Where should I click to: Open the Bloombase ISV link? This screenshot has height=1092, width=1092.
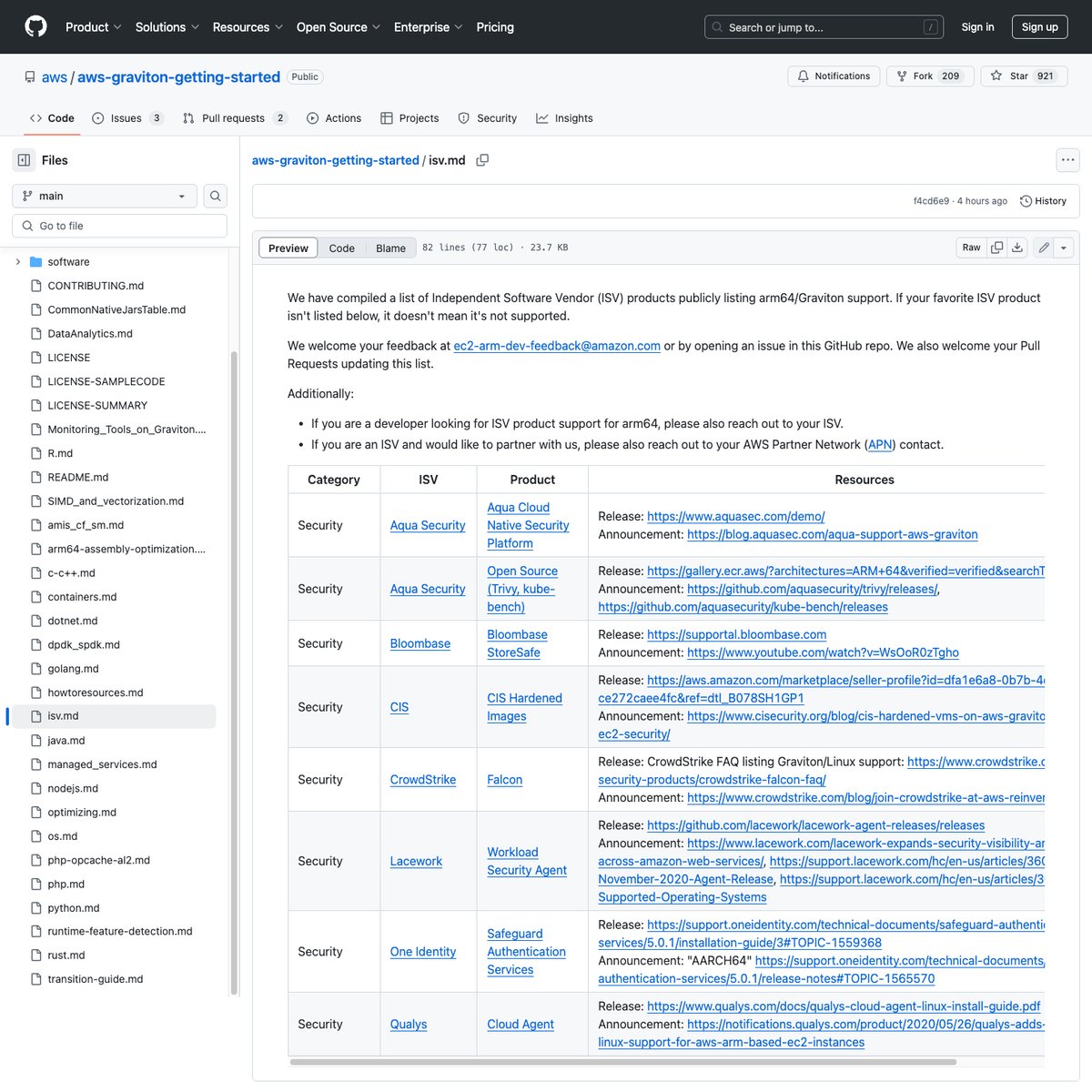tap(420, 643)
